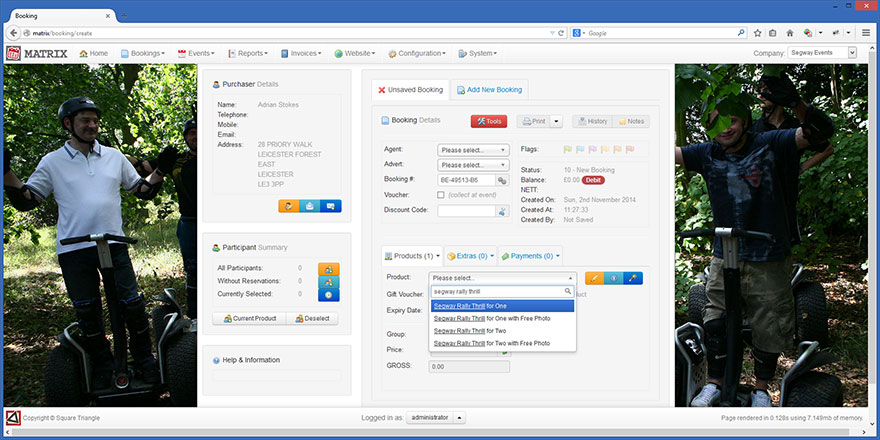Click the Square Triangle logo in footer
880x440 pixels.
13,418
